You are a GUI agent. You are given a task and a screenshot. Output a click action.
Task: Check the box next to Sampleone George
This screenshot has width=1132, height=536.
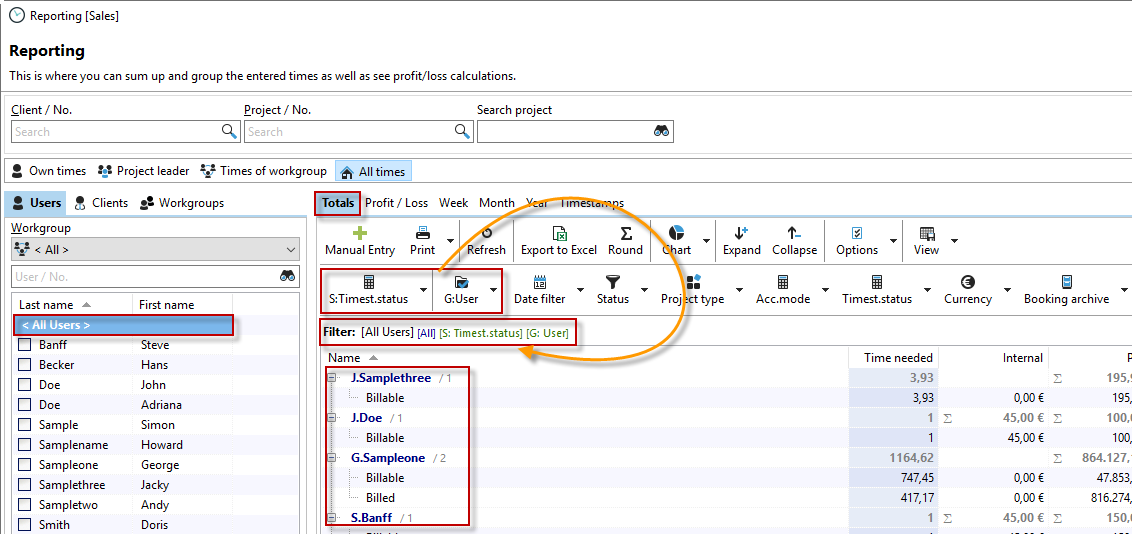25,465
